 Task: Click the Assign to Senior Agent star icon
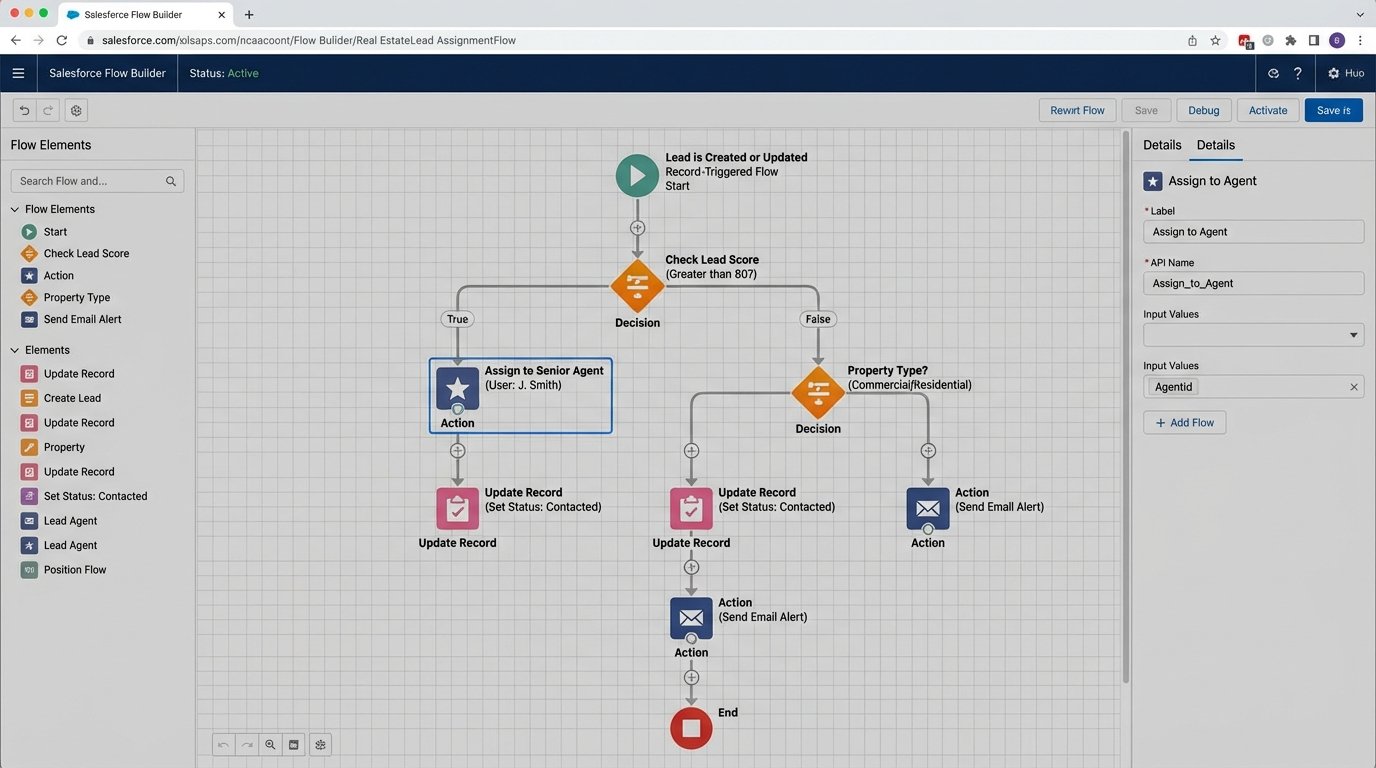[457, 389]
